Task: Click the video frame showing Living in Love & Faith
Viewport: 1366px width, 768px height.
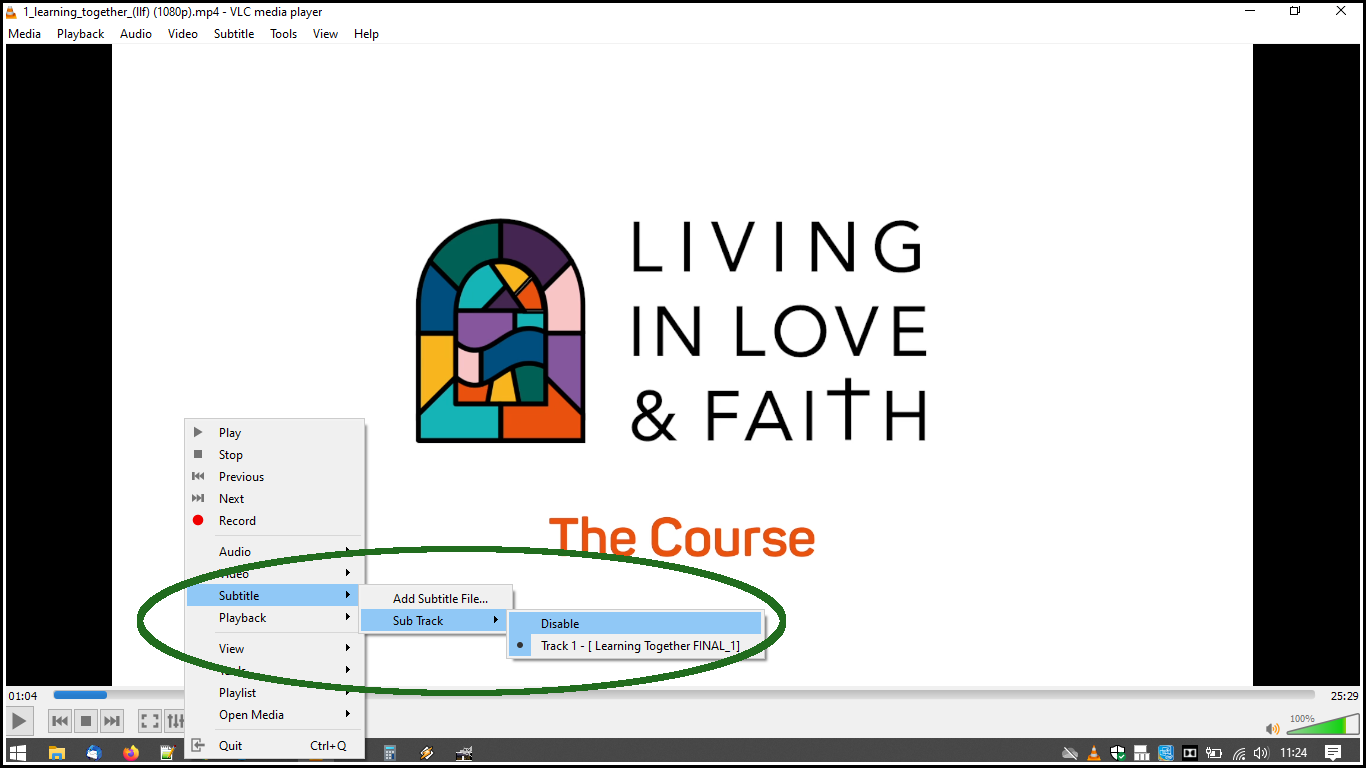Action: (682, 364)
